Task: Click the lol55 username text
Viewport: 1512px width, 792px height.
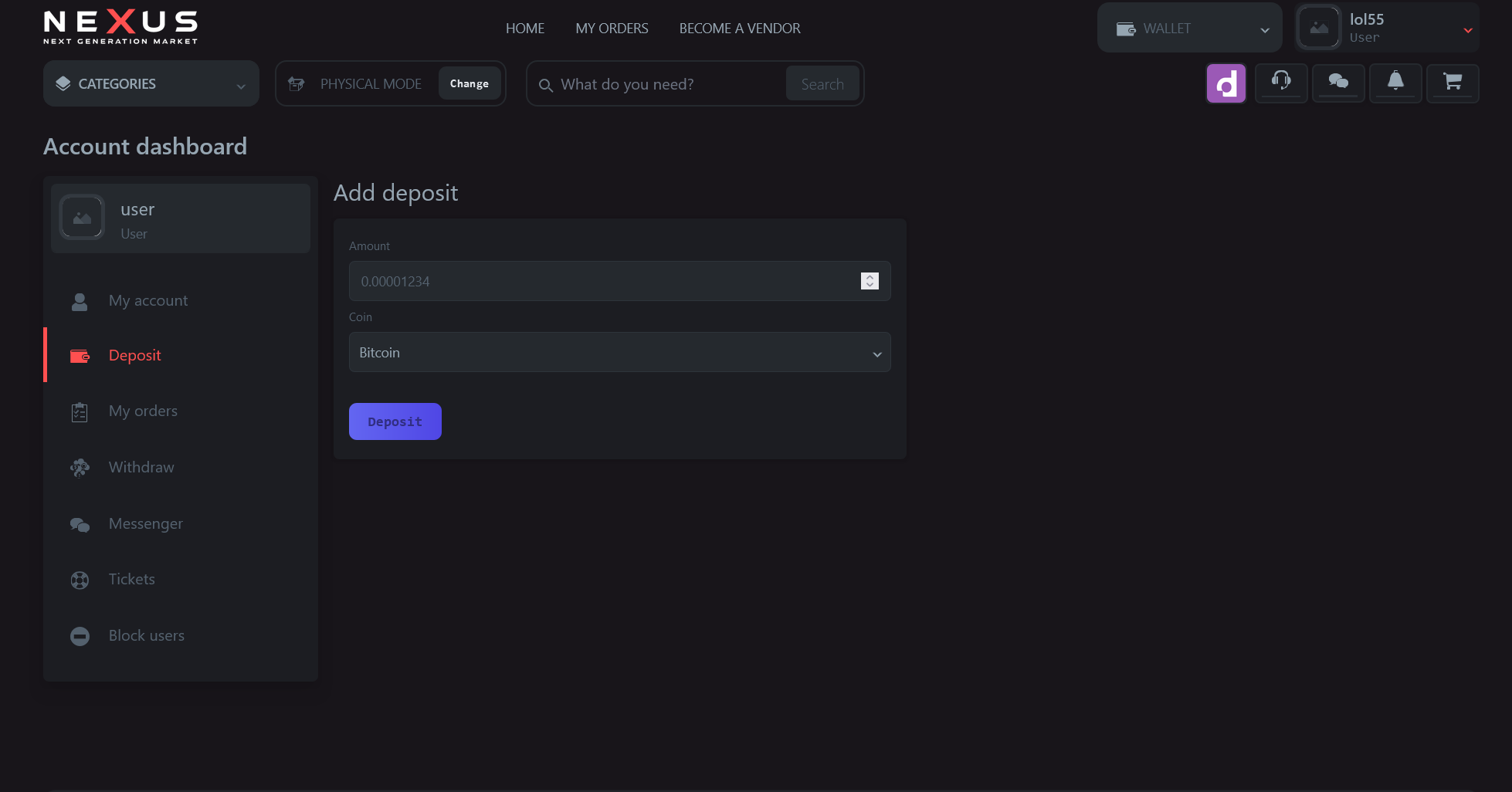Action: (1367, 19)
